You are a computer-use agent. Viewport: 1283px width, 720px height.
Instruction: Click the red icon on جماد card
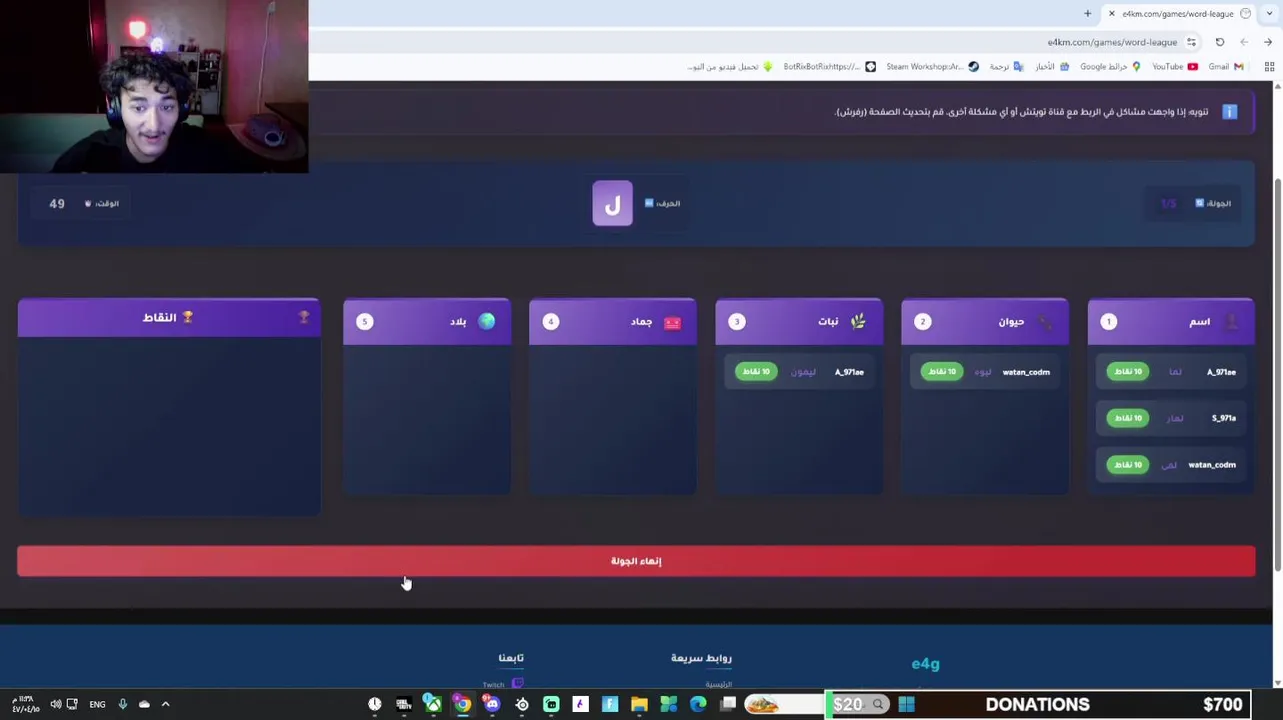coord(672,322)
